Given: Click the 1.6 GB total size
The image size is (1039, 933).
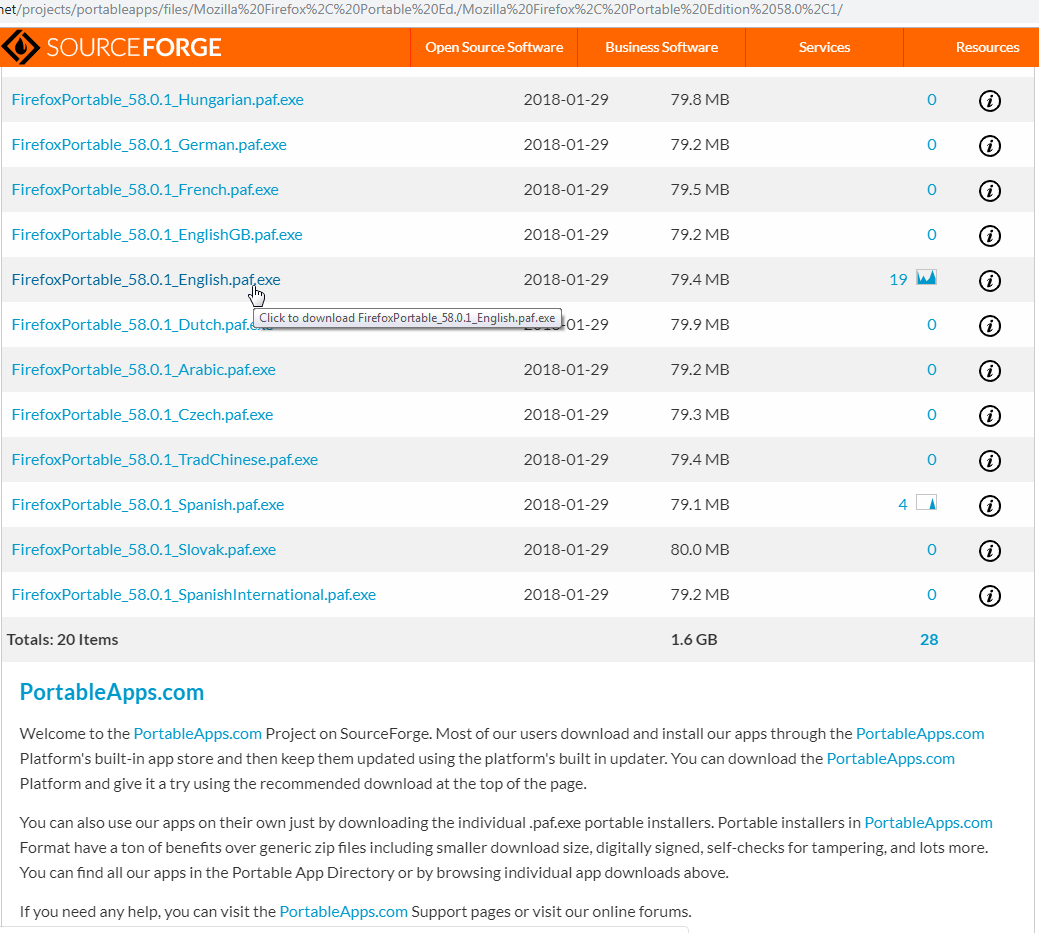Looking at the screenshot, I should pyautogui.click(x=694, y=640).
